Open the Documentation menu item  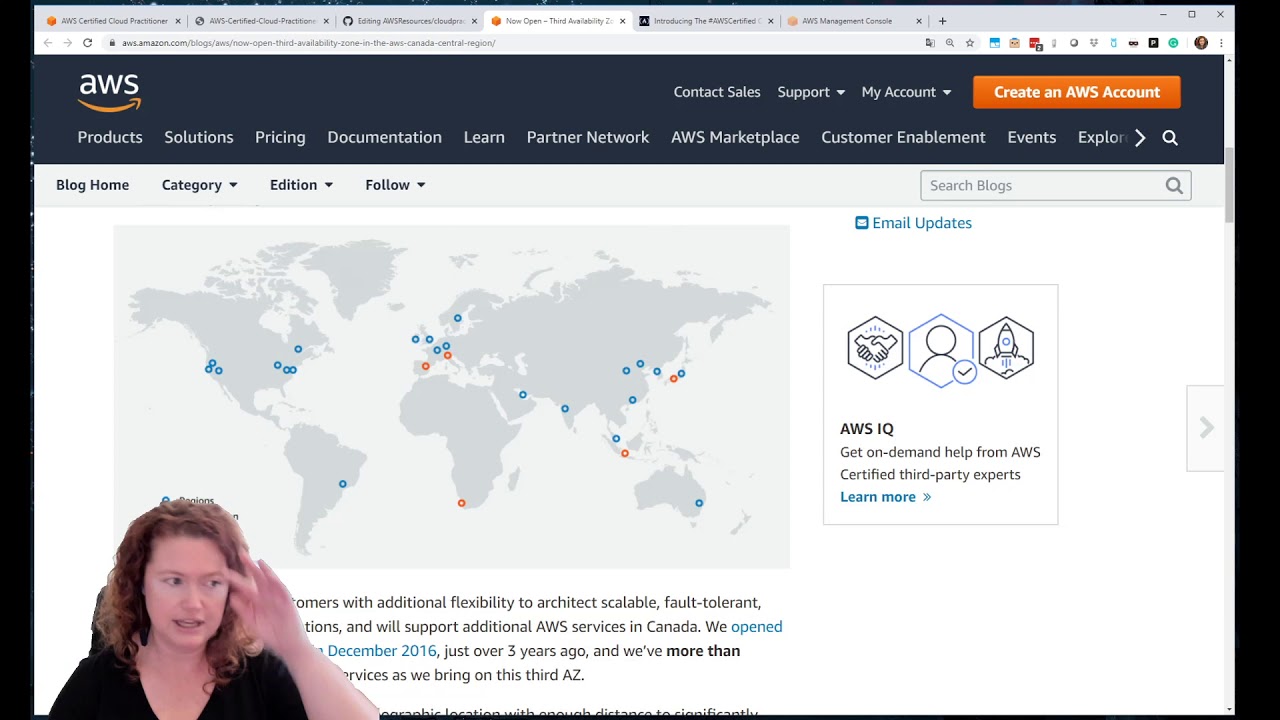coord(385,137)
